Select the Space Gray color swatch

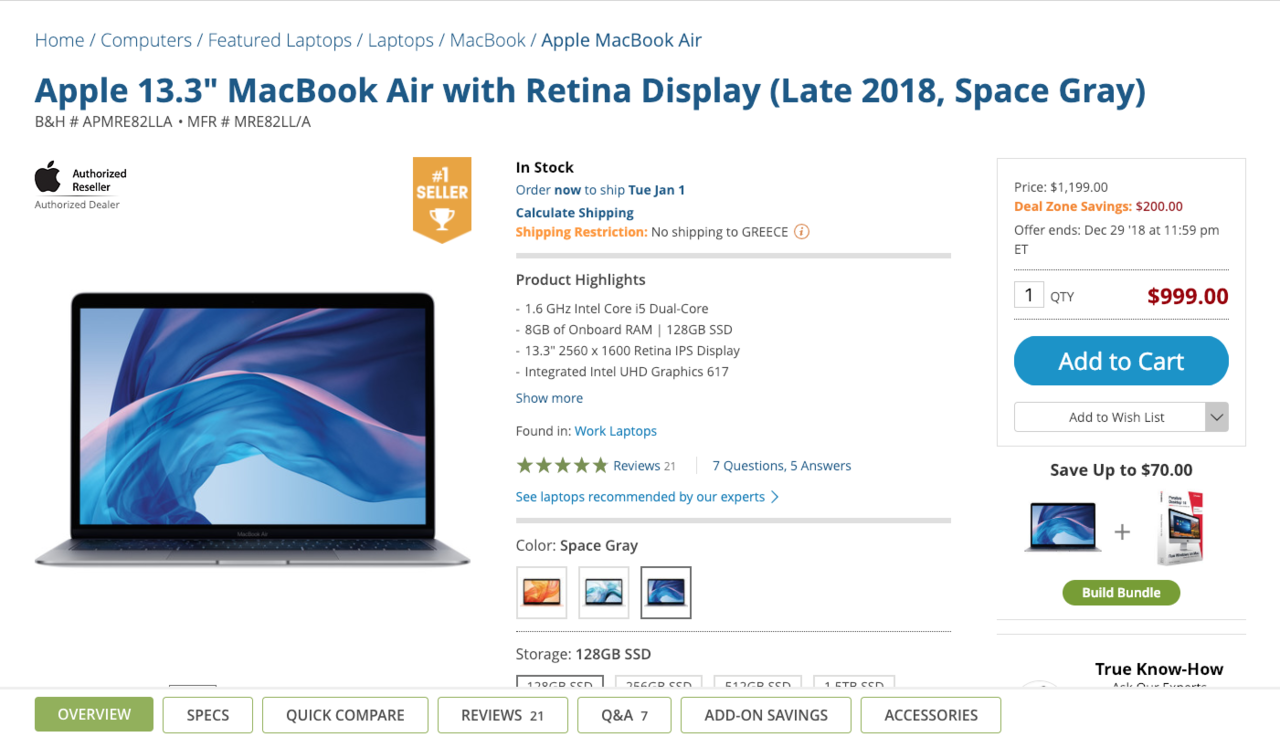click(x=666, y=593)
